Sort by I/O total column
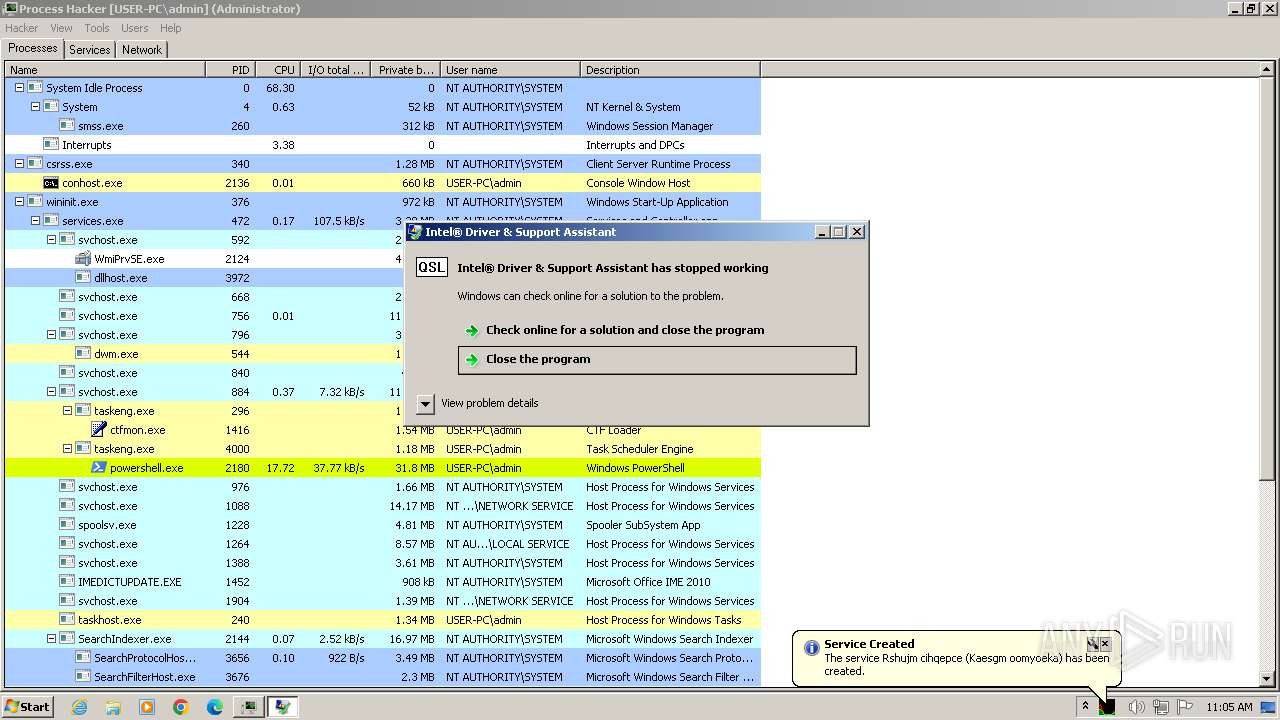The width and height of the screenshot is (1280, 720). click(336, 70)
